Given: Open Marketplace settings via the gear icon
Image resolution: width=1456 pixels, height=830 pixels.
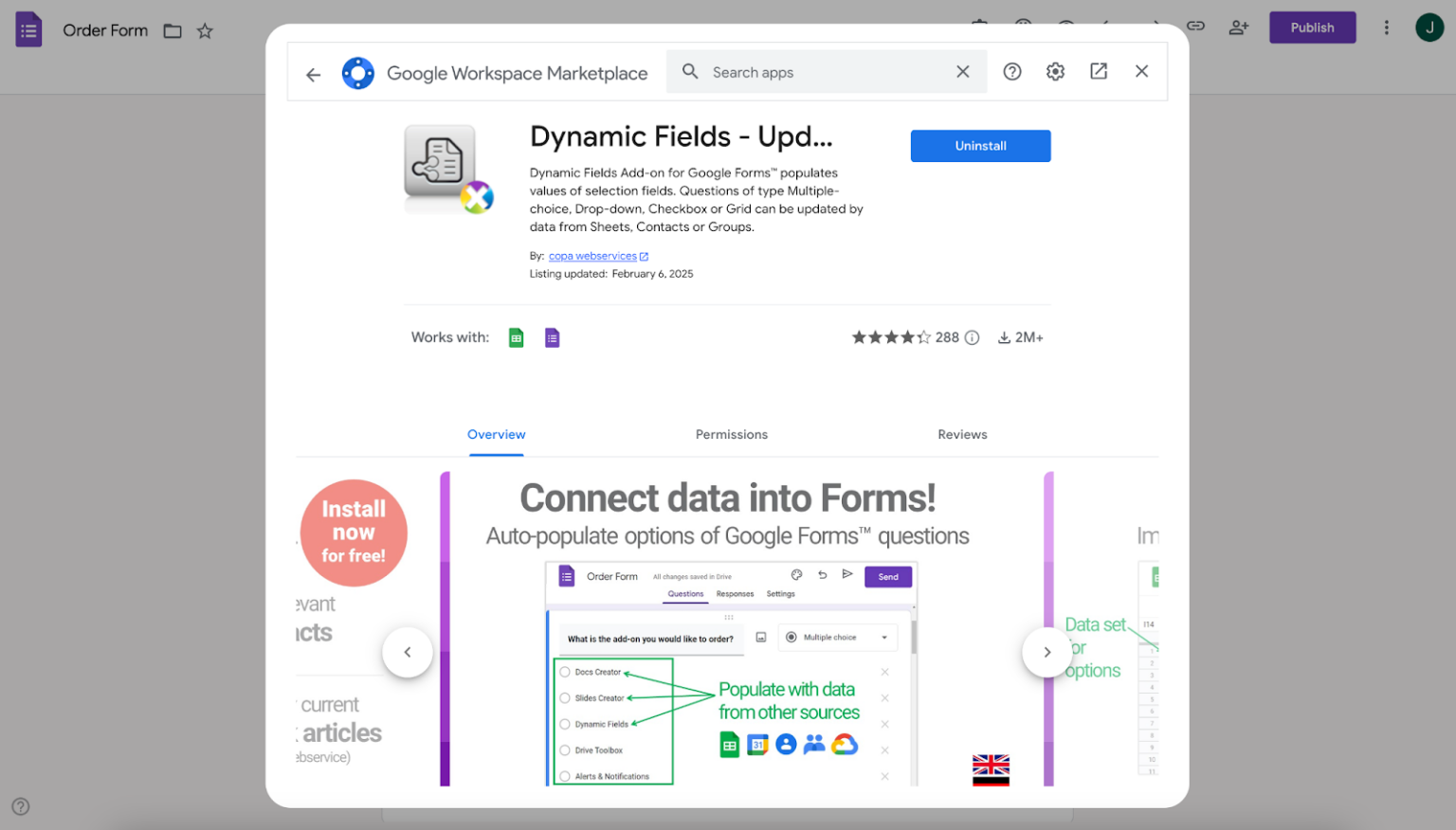Looking at the screenshot, I should tap(1055, 71).
